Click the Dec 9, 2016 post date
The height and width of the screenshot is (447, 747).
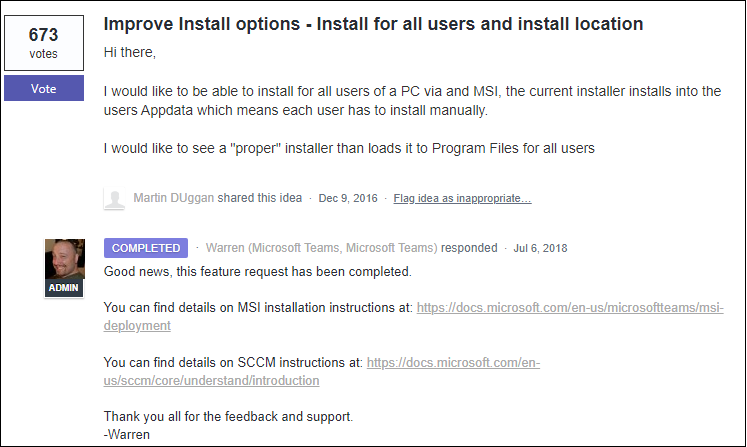coord(348,198)
